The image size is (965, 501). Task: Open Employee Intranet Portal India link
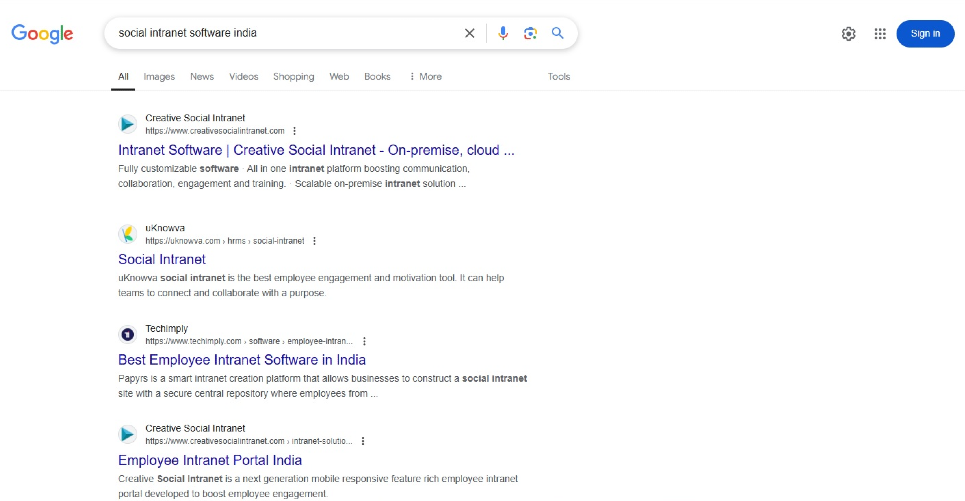point(210,460)
